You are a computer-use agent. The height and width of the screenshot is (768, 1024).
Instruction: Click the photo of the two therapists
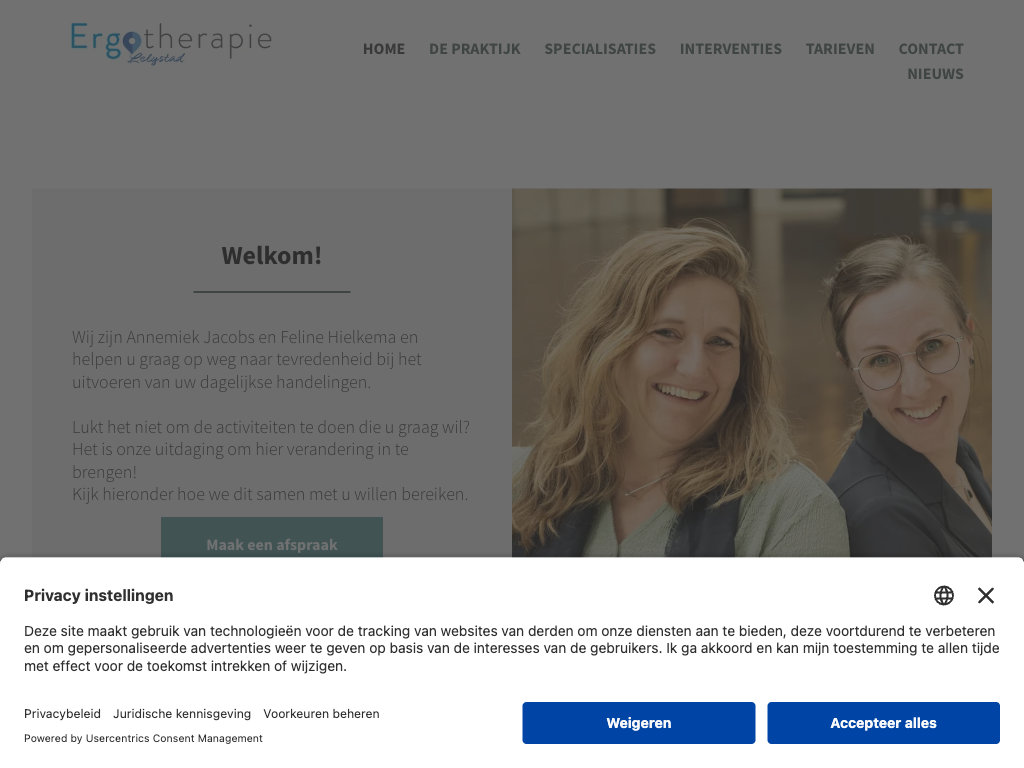752,373
